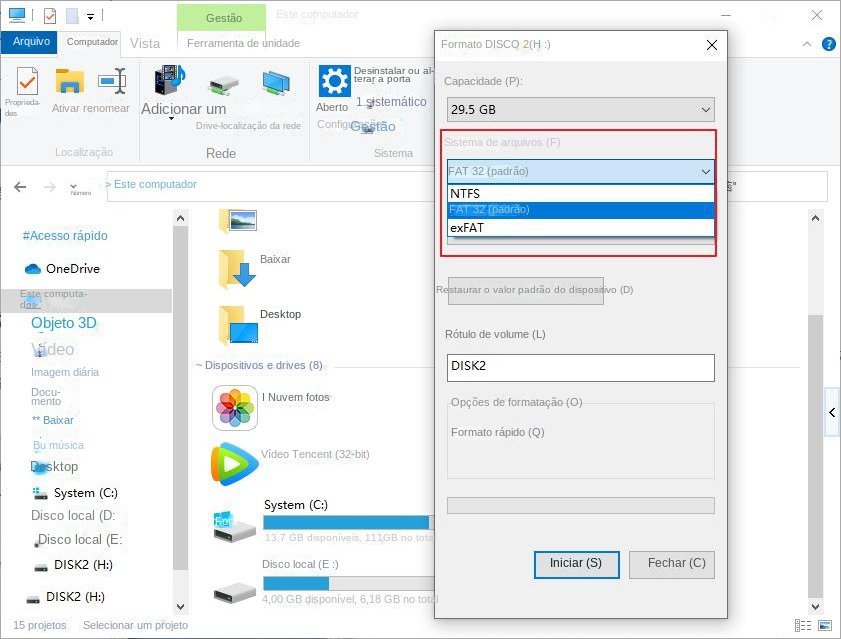Click the Baixar downloads folder icon
Viewport: 841px width, 639px height.
[237, 269]
